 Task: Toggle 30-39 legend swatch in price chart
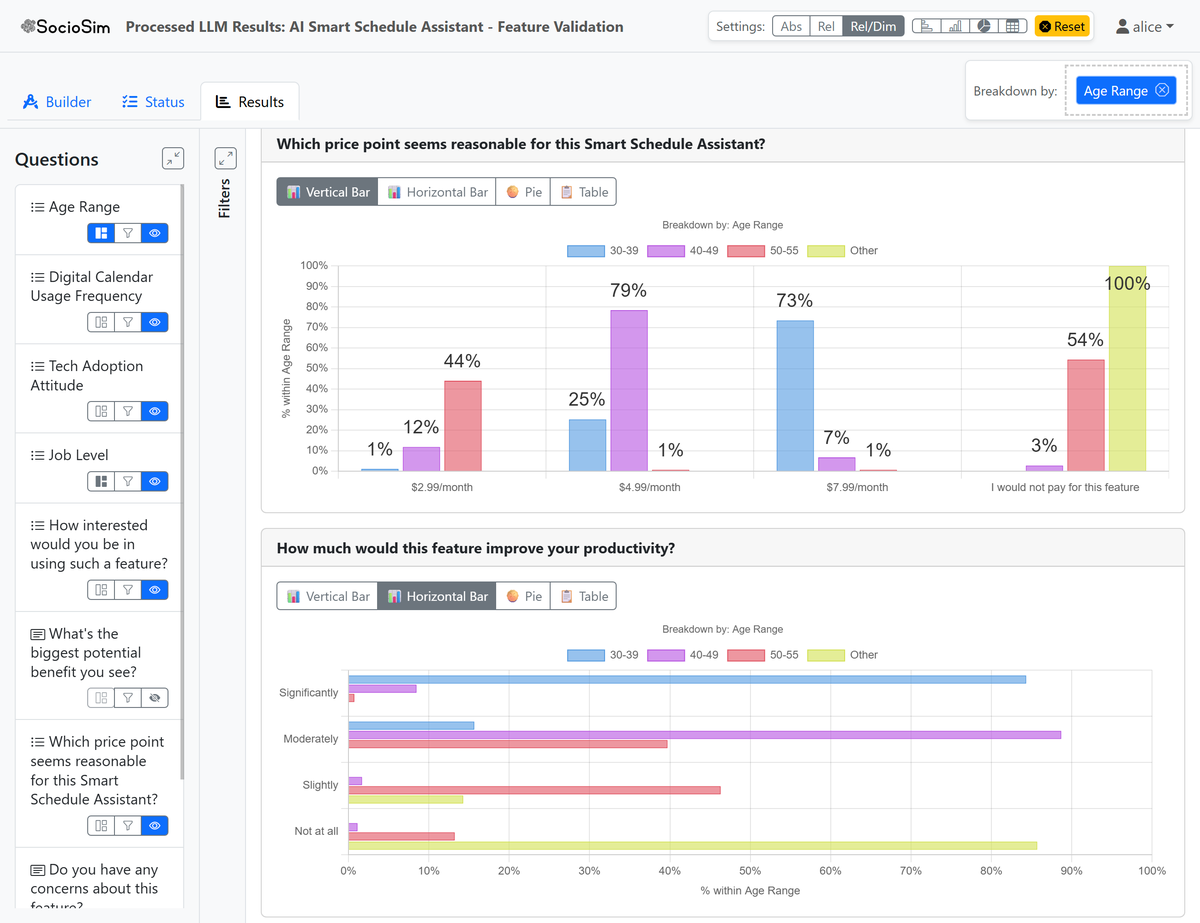(x=586, y=251)
